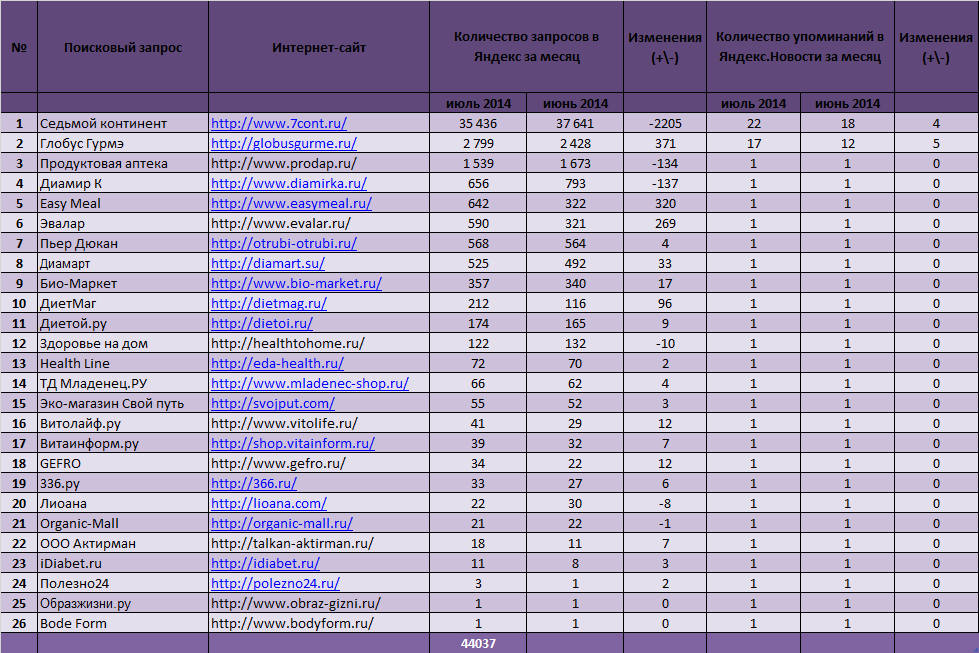Follow the http://www.diamirka.ru/ hyperlink
The image size is (979, 653).
(288, 184)
